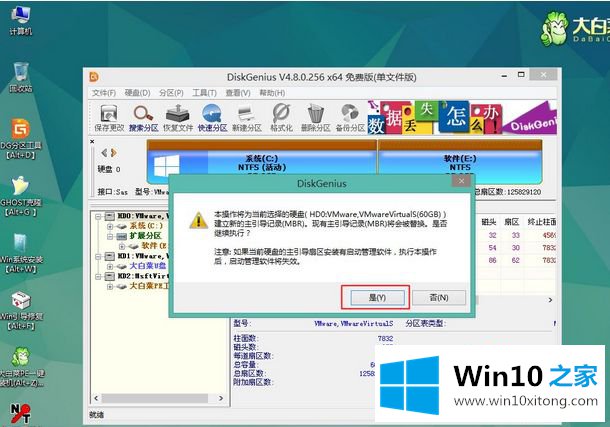Select 大白菜U盘 in the disk tree
The height and width of the screenshot is (427, 610).
click(x=147, y=266)
